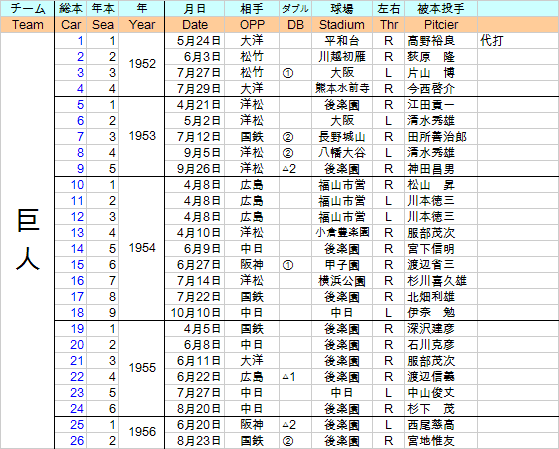Click pitcher name 今西啓介
559x449 pixels.
(431, 88)
